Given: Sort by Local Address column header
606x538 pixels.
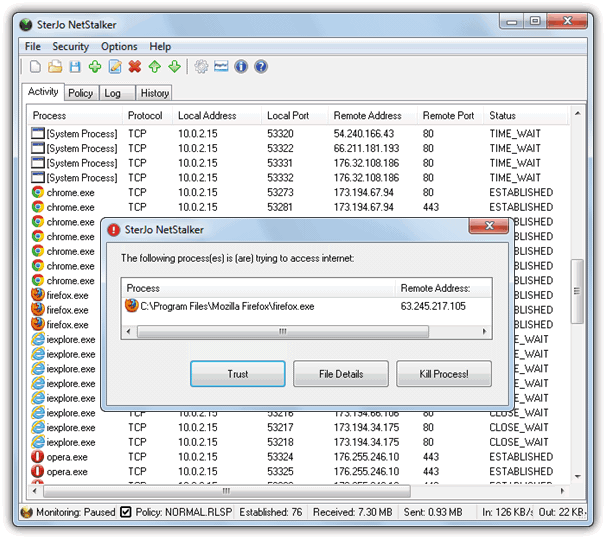Looking at the screenshot, I should tap(217, 116).
